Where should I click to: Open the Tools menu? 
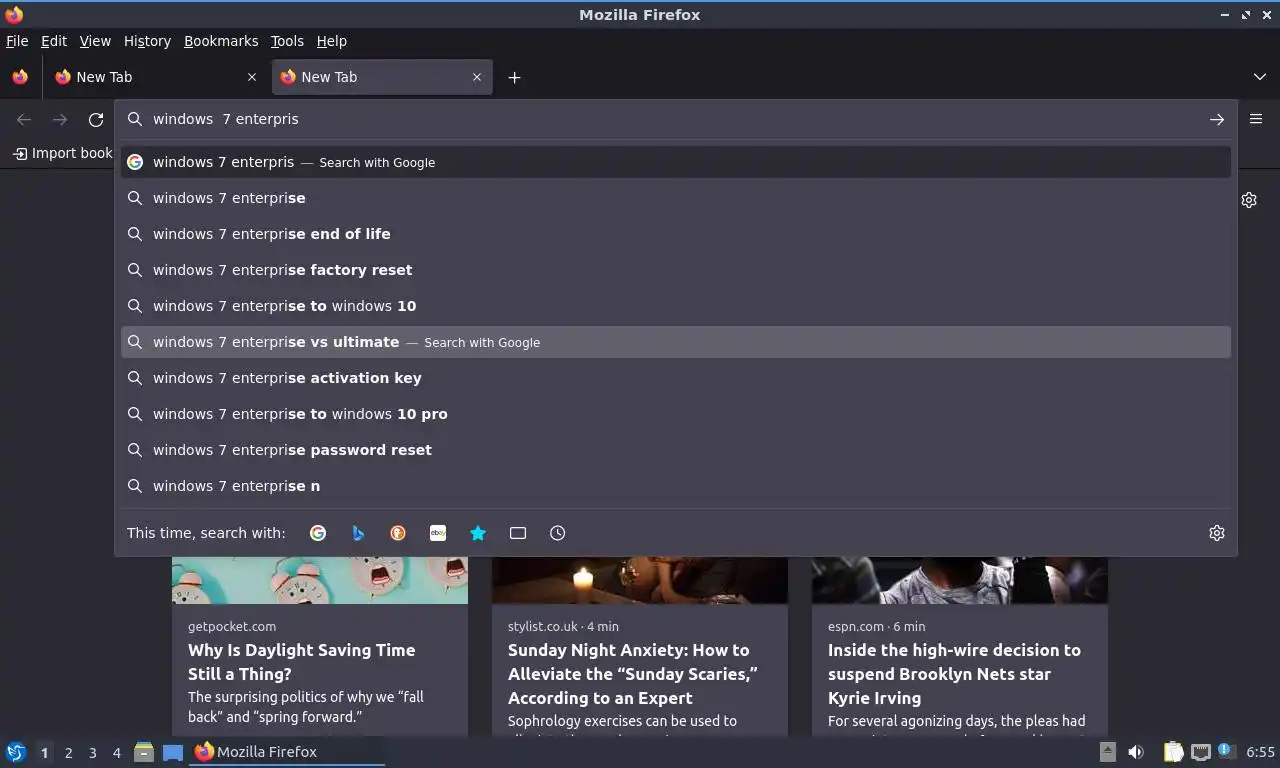(x=287, y=41)
